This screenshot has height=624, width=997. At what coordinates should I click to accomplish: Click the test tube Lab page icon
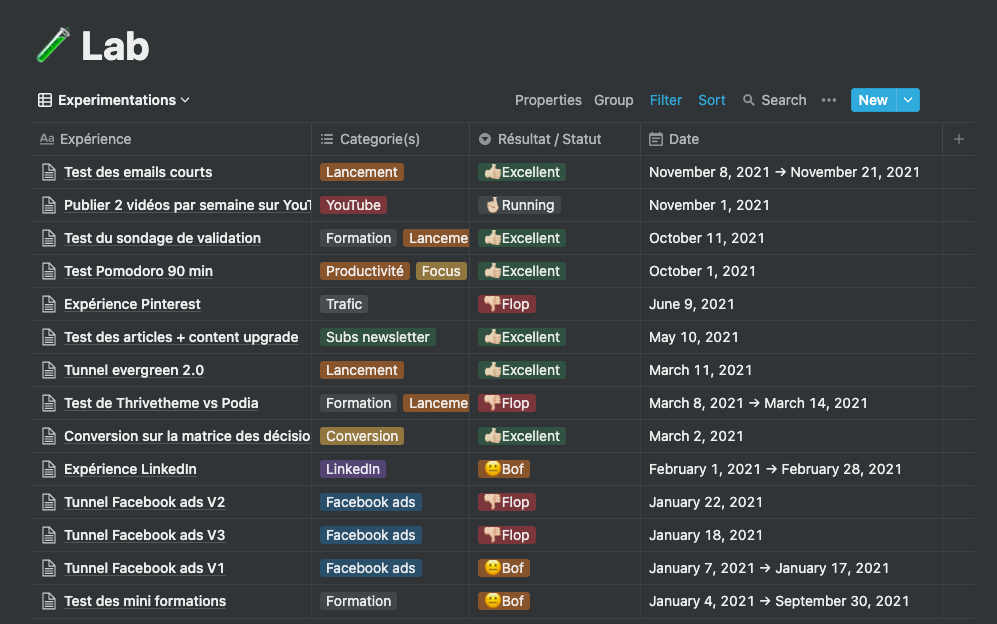point(53,46)
